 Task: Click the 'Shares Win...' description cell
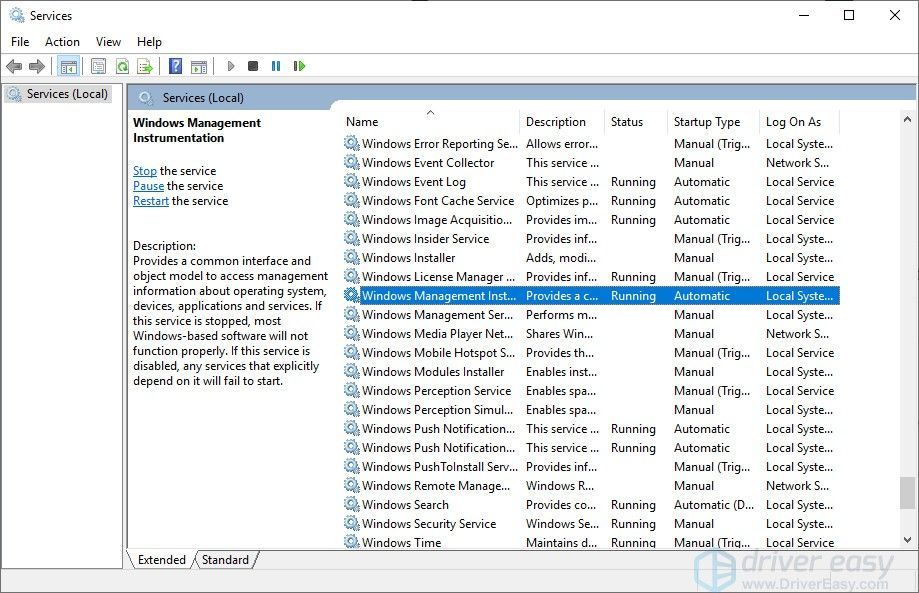pyautogui.click(x=559, y=333)
